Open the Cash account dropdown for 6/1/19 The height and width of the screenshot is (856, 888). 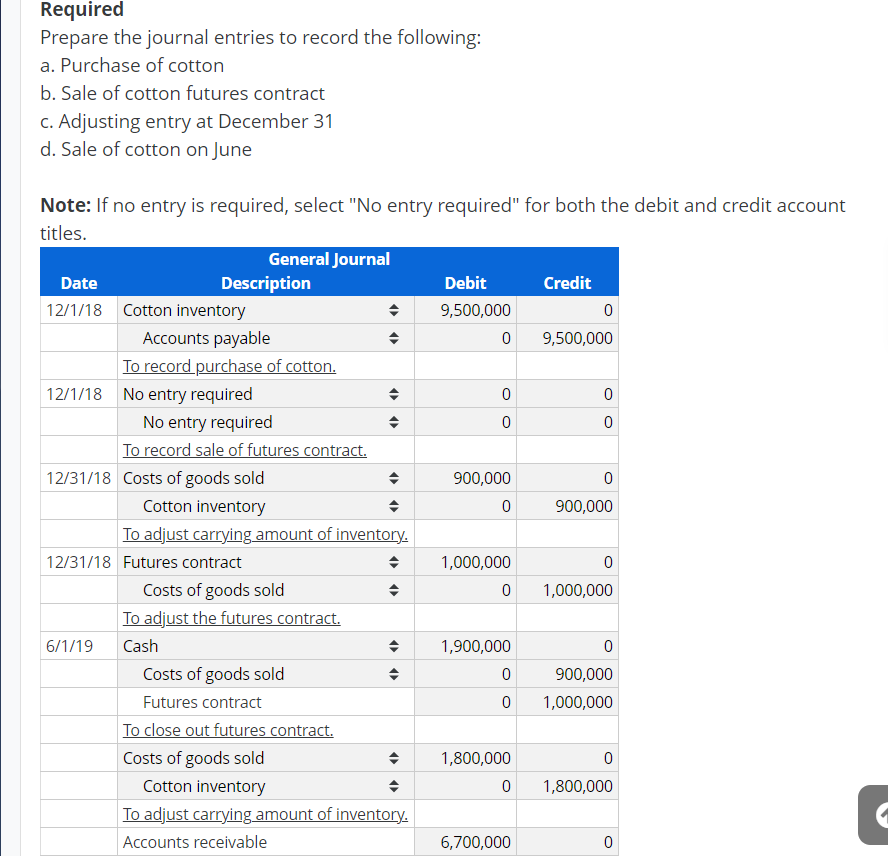click(x=393, y=646)
